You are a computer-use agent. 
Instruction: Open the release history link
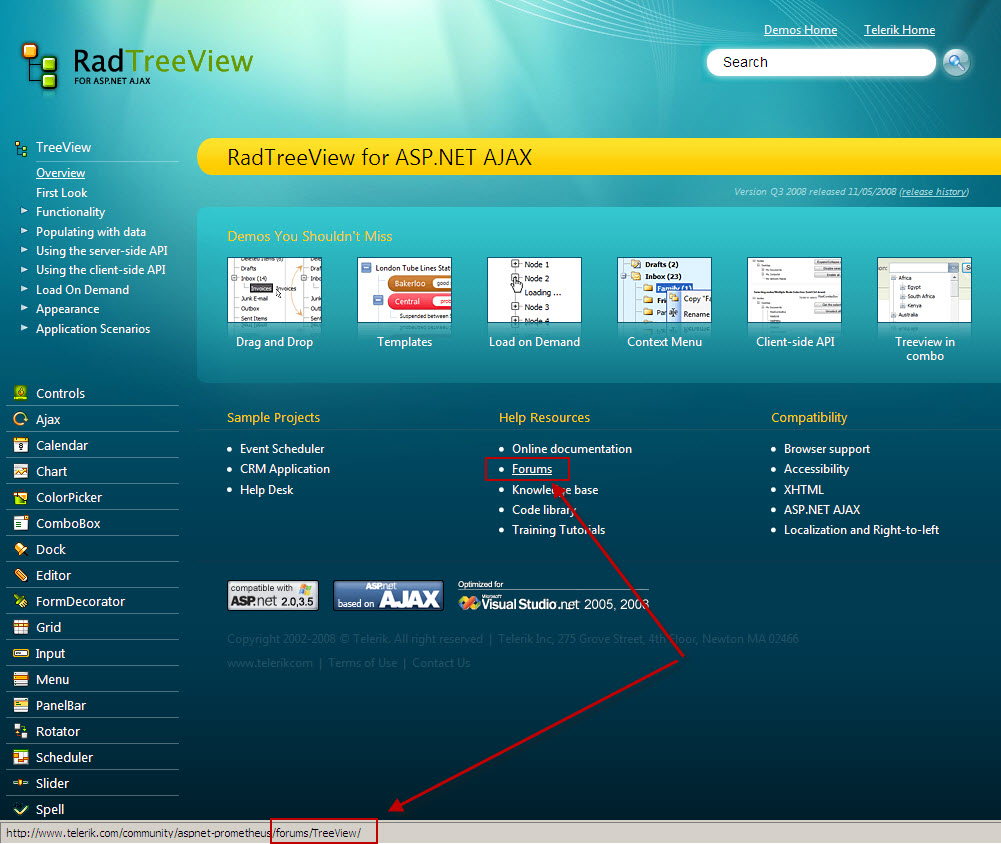(934, 192)
